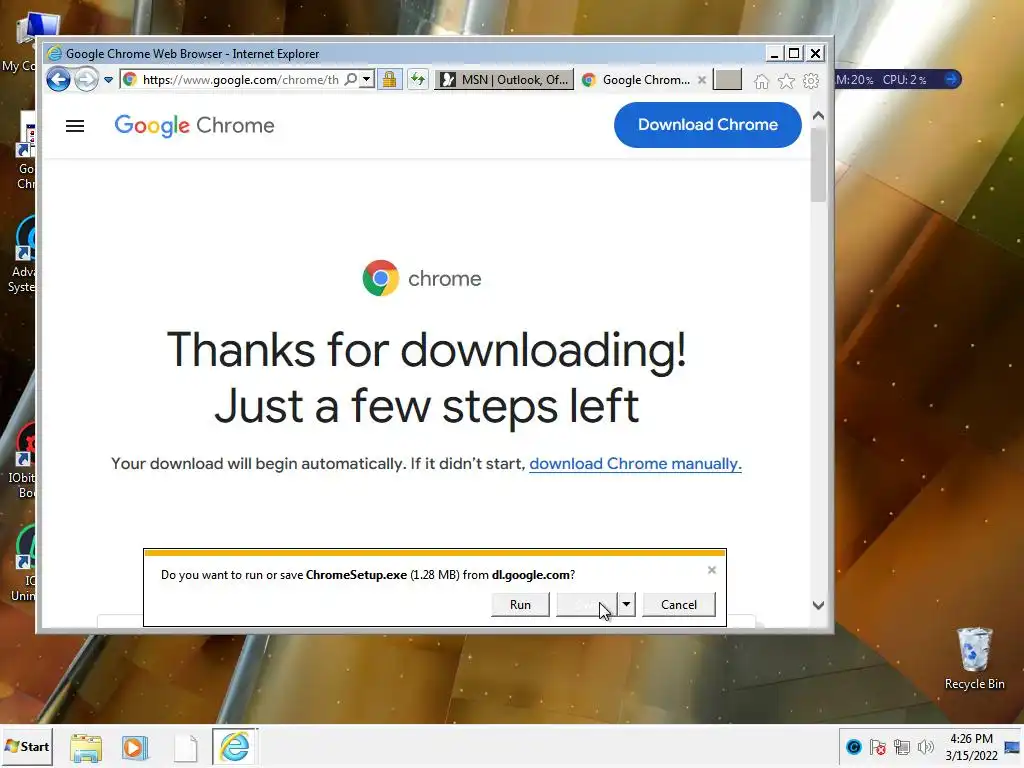
Task: Click the Download Chrome button
Action: 708,125
